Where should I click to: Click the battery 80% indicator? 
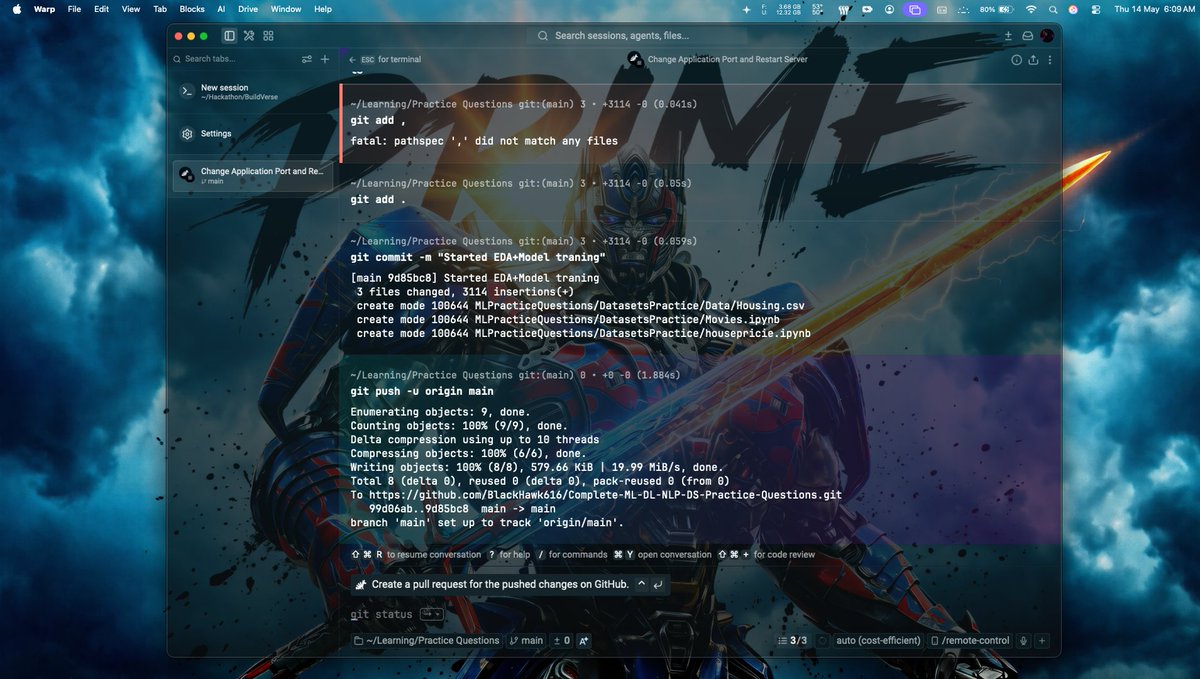pos(995,9)
